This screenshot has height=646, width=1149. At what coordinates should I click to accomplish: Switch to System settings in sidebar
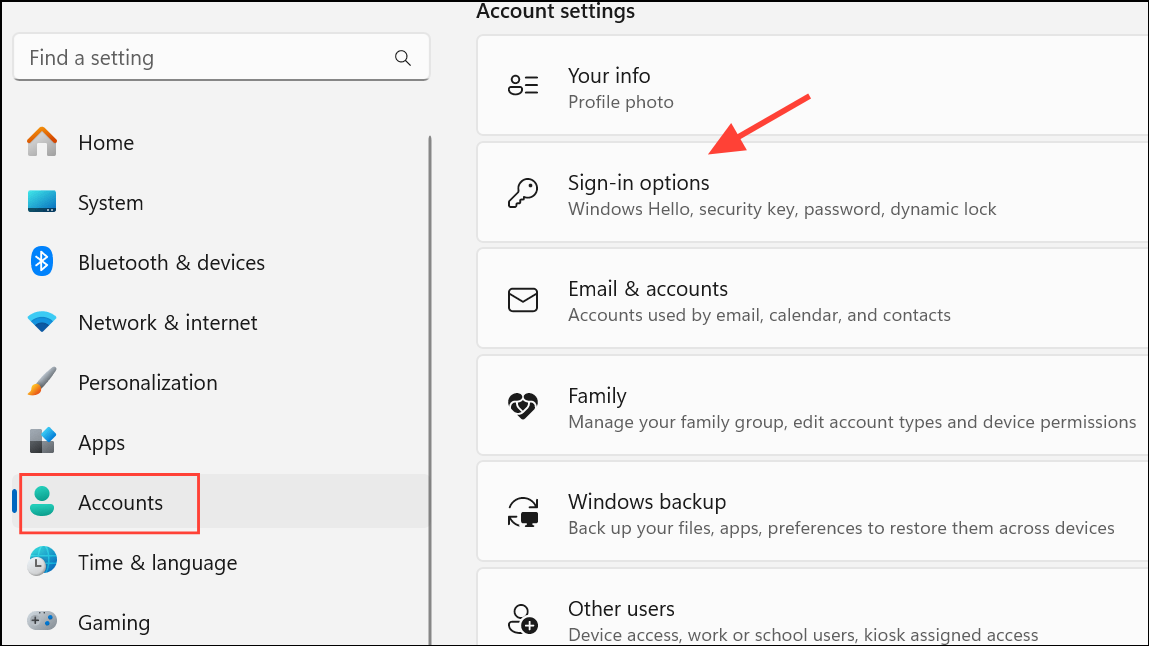[110, 202]
